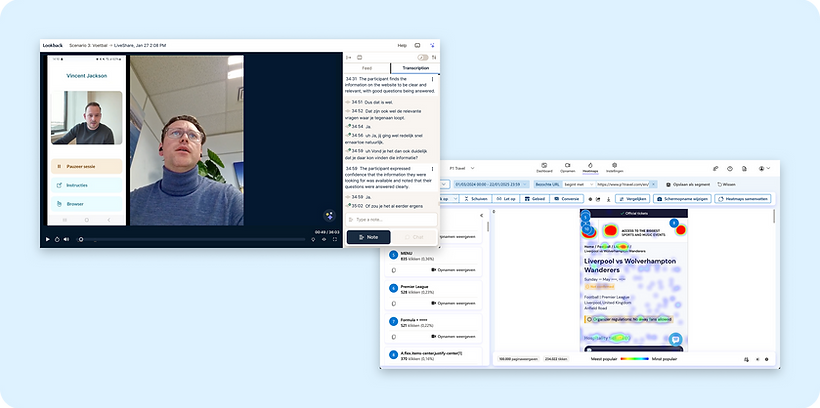This screenshot has width=820, height=408.
Task: Open the Instellingen tab
Action: point(614,168)
